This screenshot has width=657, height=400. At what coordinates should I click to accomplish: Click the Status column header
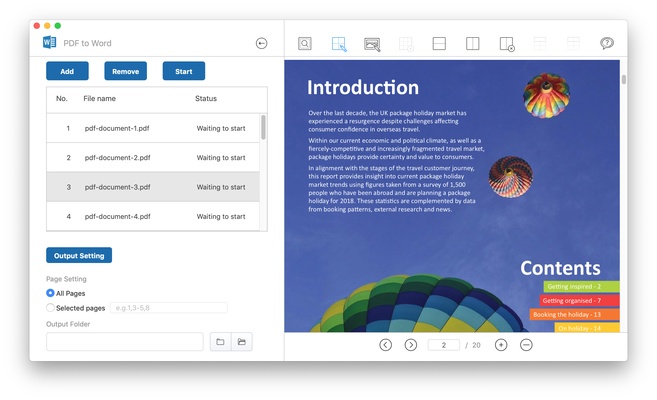click(206, 98)
